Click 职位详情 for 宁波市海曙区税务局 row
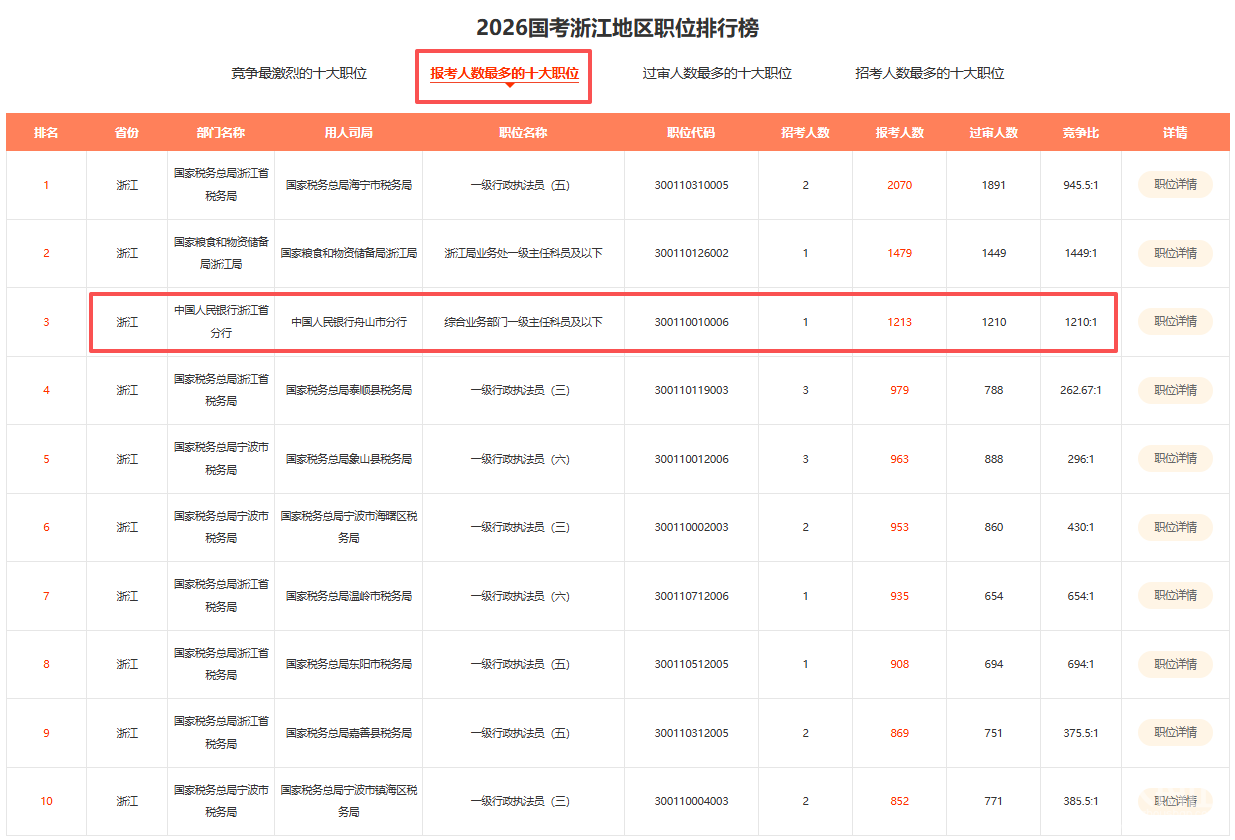Screen dimensions: 1235x840 1175,527
